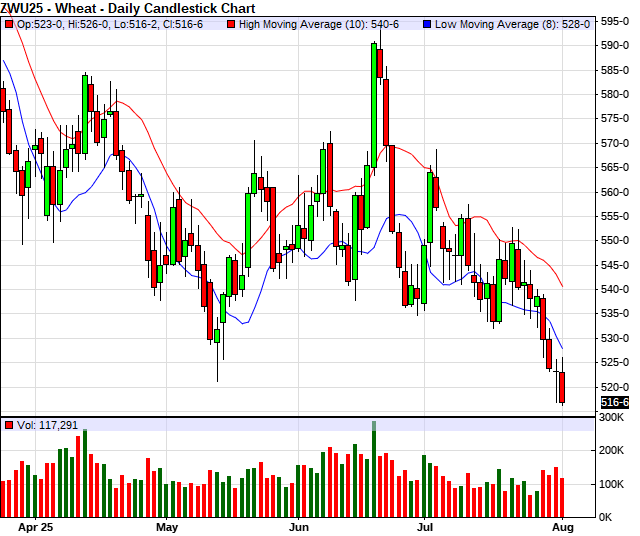Click the 300K volume axis label
The image size is (640, 536).
pos(613,417)
